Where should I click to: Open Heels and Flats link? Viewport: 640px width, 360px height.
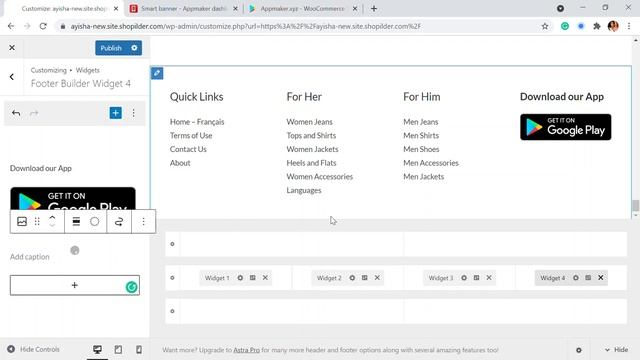[311, 163]
